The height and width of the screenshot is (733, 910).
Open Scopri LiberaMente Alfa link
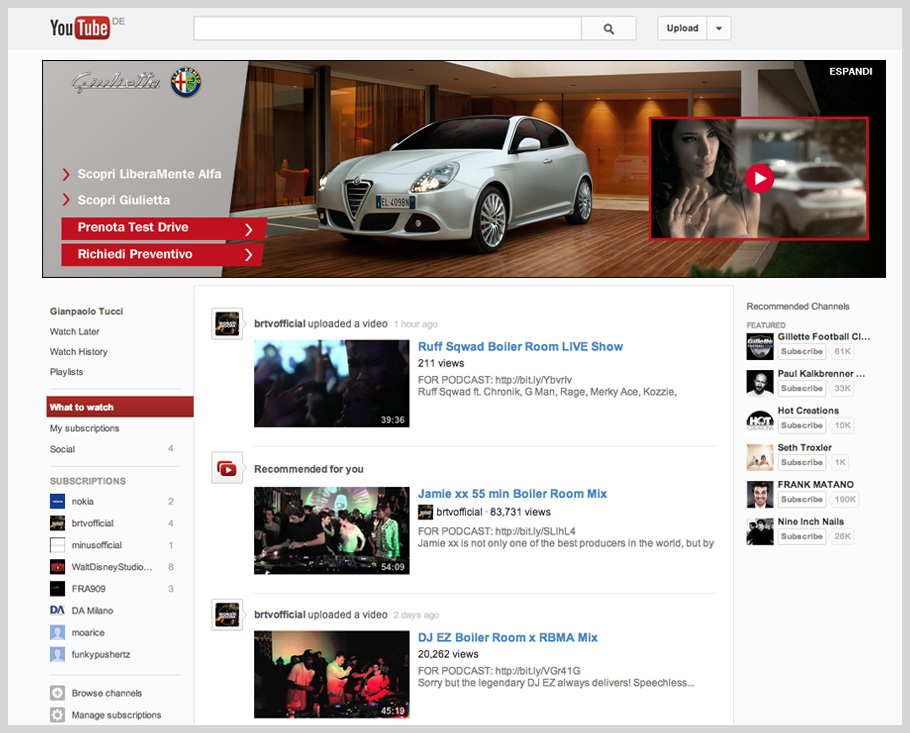pyautogui.click(x=149, y=174)
